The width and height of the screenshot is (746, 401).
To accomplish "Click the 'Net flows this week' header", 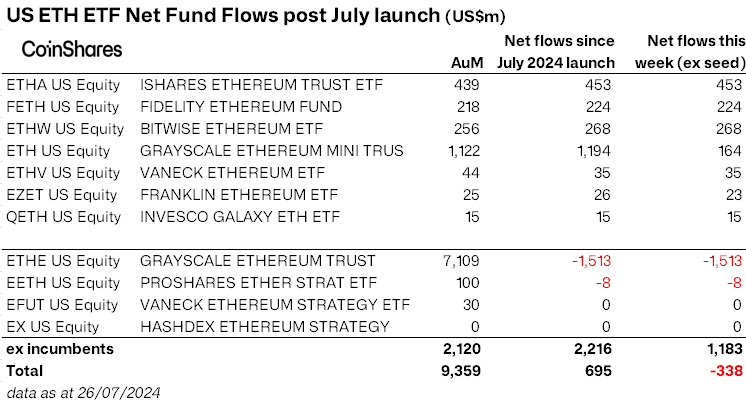I will click(690, 52).
